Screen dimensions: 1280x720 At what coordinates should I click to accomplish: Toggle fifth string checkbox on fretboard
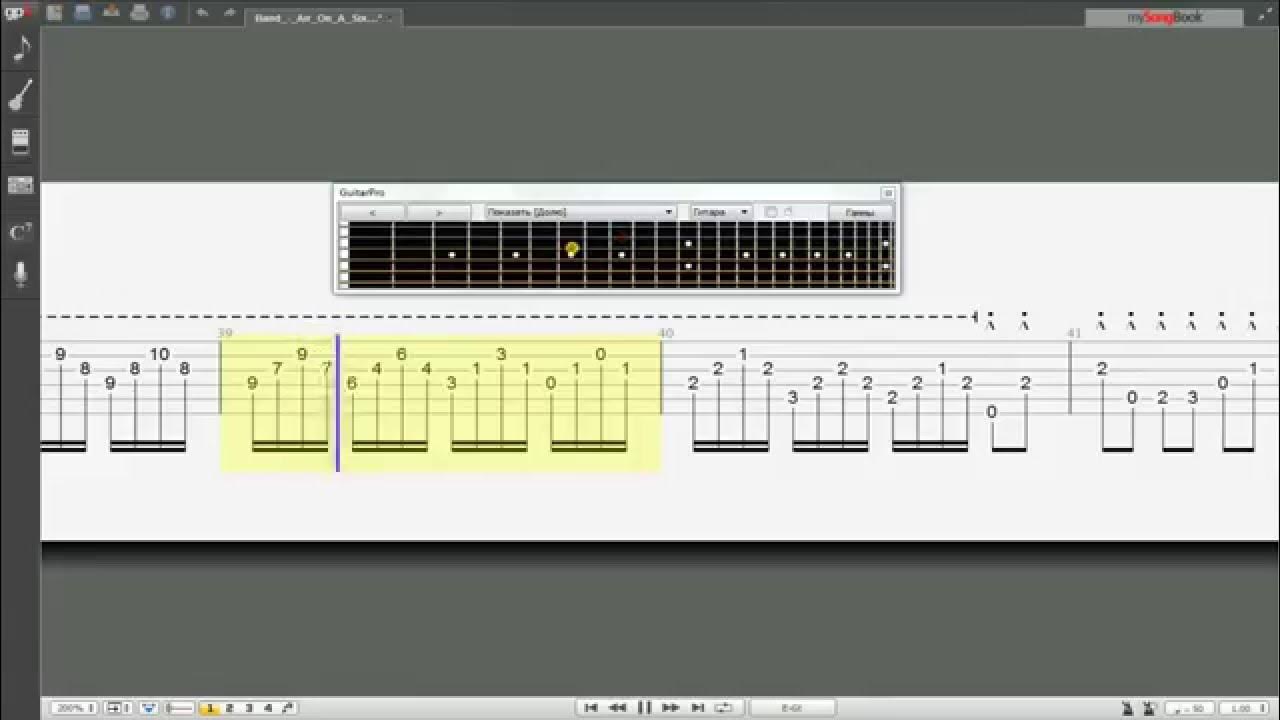pyautogui.click(x=344, y=277)
